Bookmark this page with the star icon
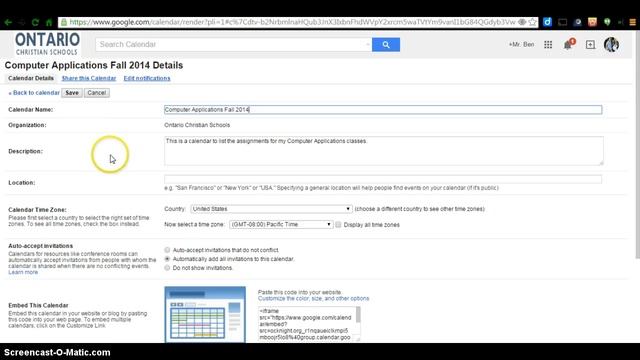 pos(533,22)
